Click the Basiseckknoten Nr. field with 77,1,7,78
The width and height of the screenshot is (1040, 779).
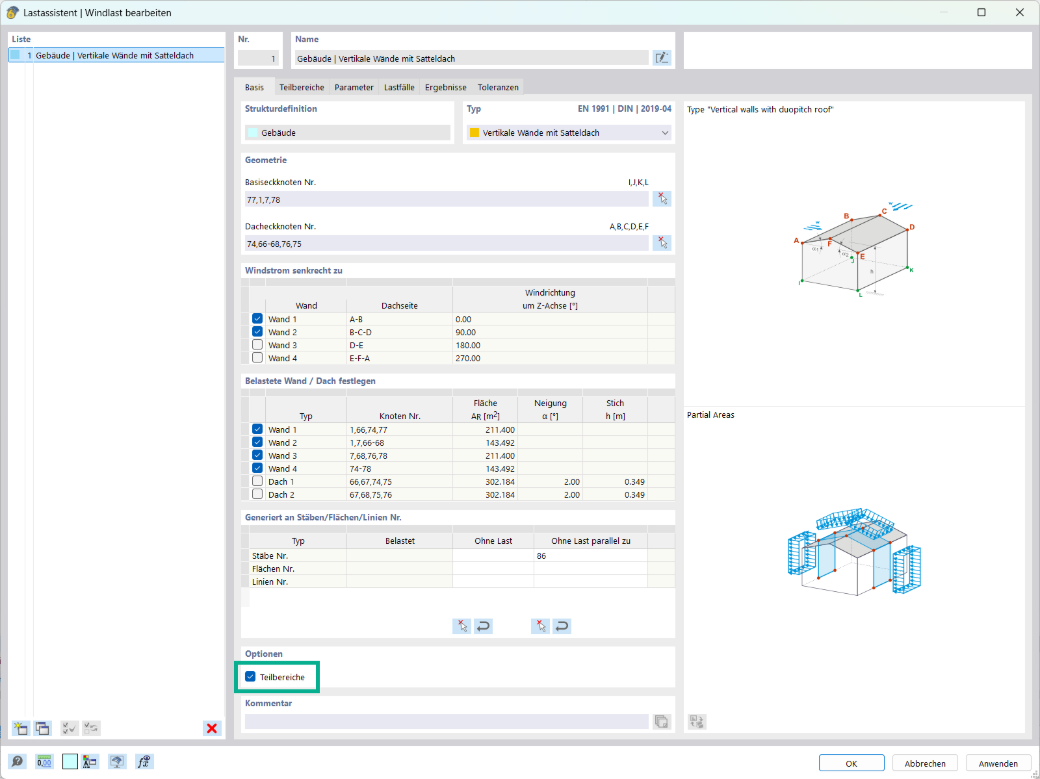coord(446,199)
